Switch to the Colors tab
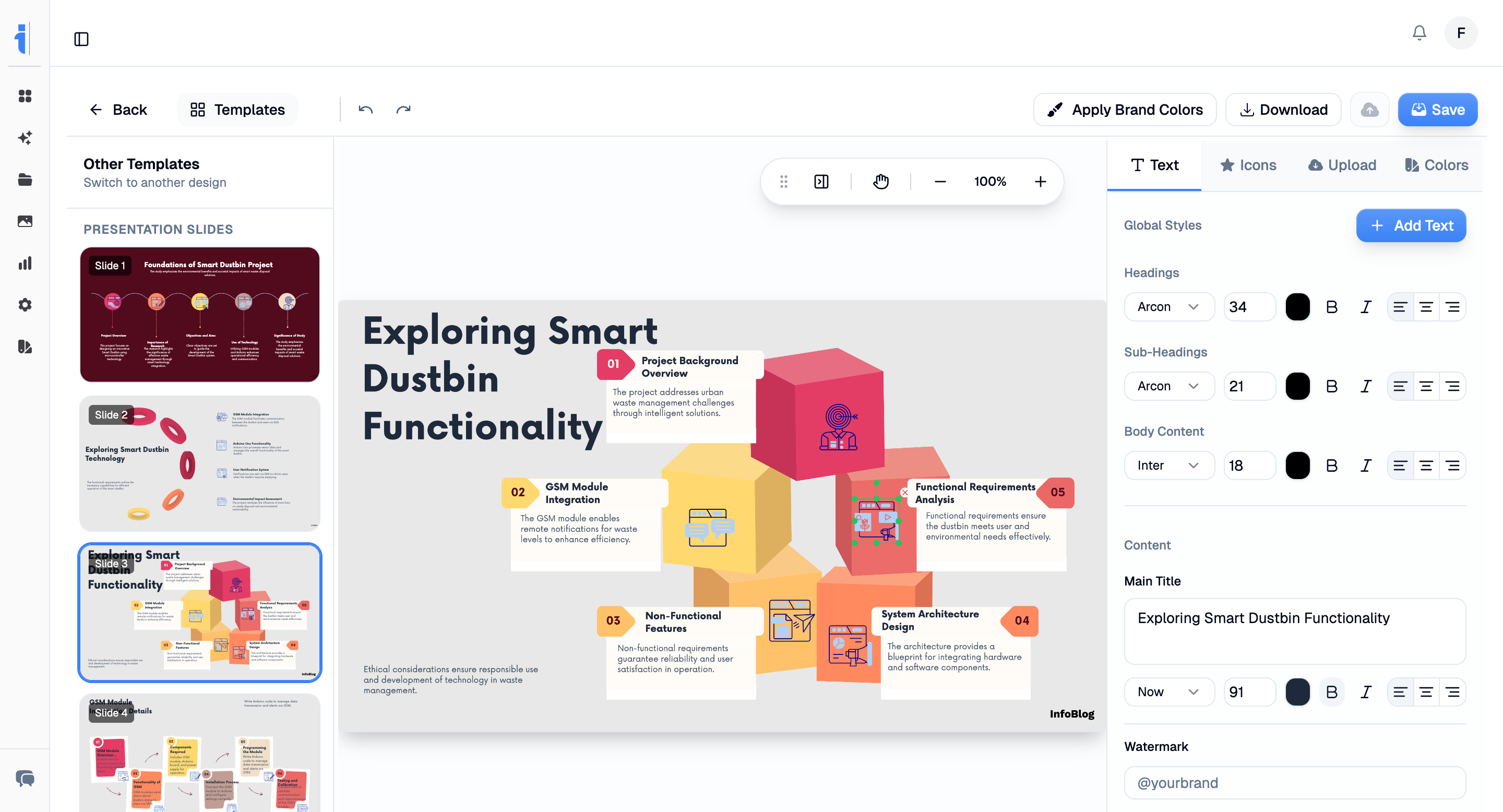Viewport: 1503px width, 812px height. (1437, 165)
